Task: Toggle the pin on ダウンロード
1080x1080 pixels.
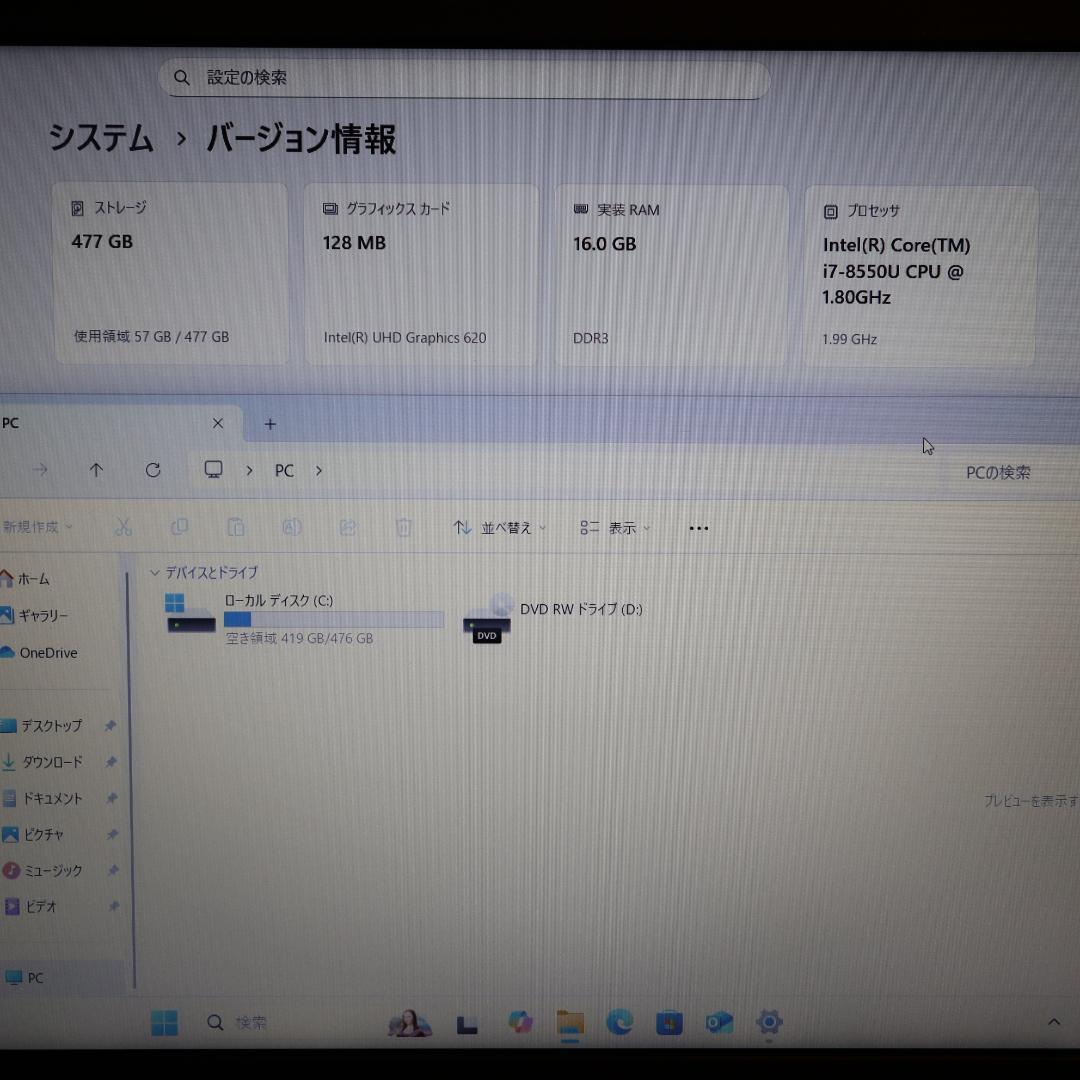Action: pos(111,762)
